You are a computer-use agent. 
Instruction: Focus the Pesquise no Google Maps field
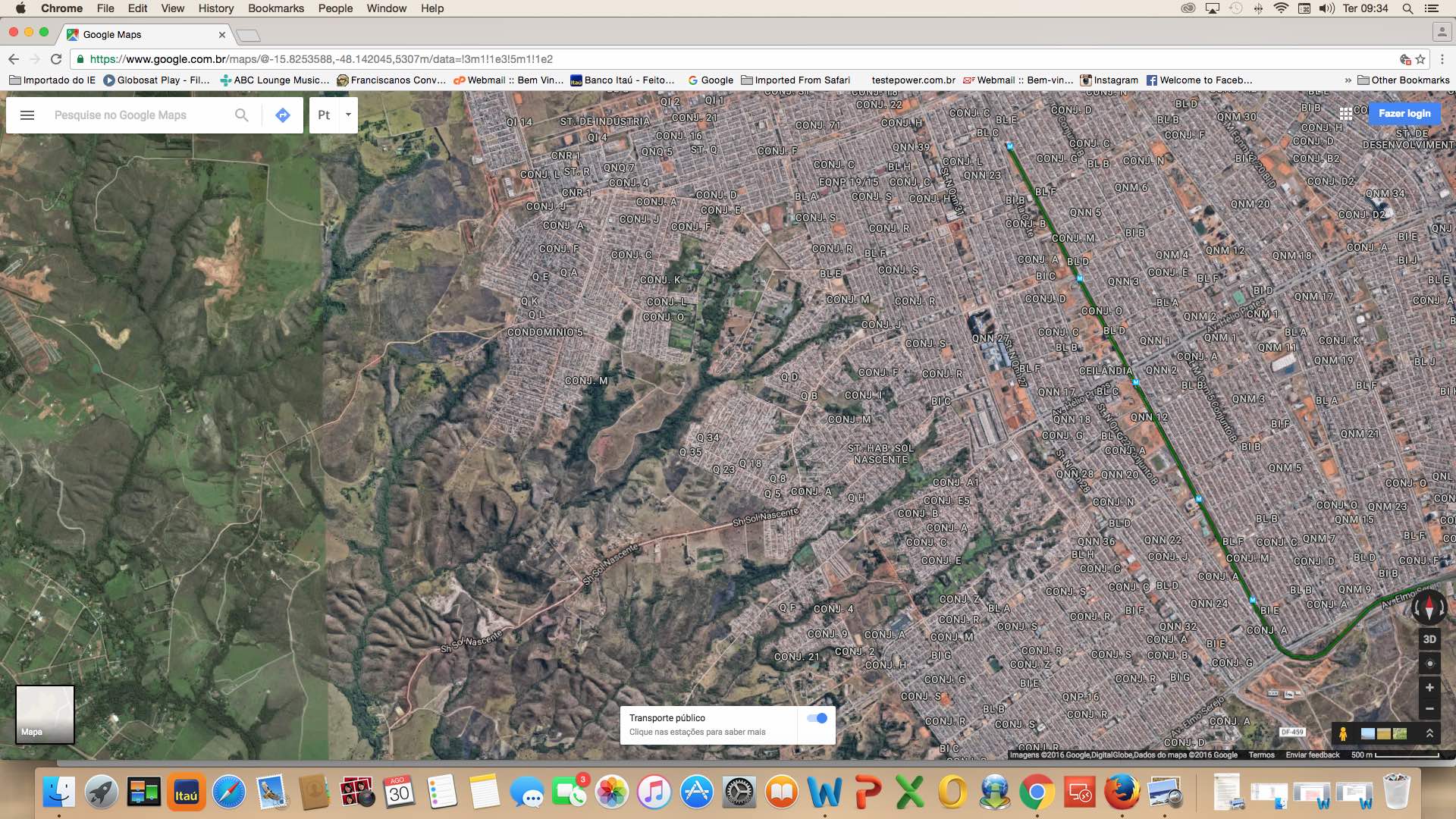coord(136,115)
